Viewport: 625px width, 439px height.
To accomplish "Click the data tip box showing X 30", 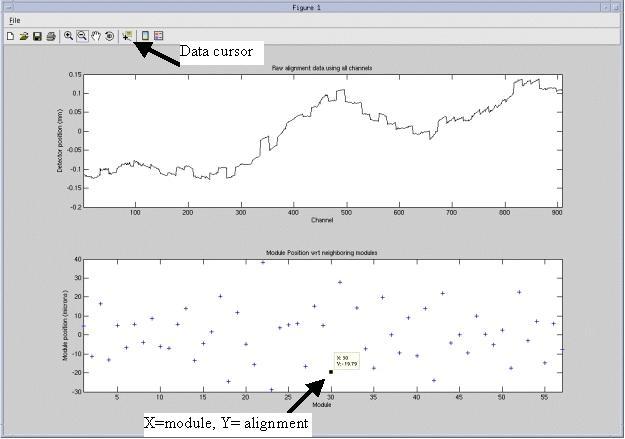I will 345,361.
